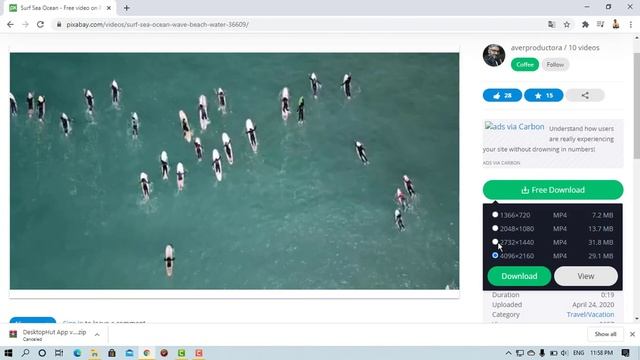Click the share icon button

[x=585, y=96]
